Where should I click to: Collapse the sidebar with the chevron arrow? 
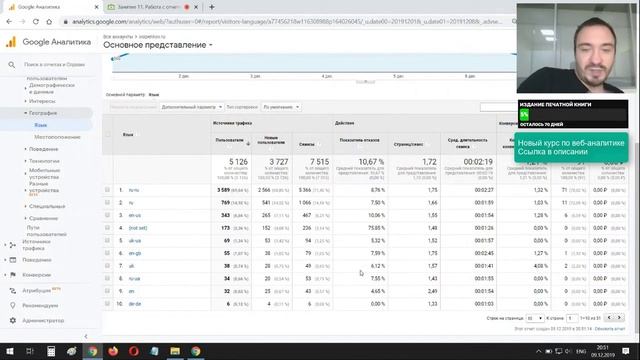pos(86,336)
